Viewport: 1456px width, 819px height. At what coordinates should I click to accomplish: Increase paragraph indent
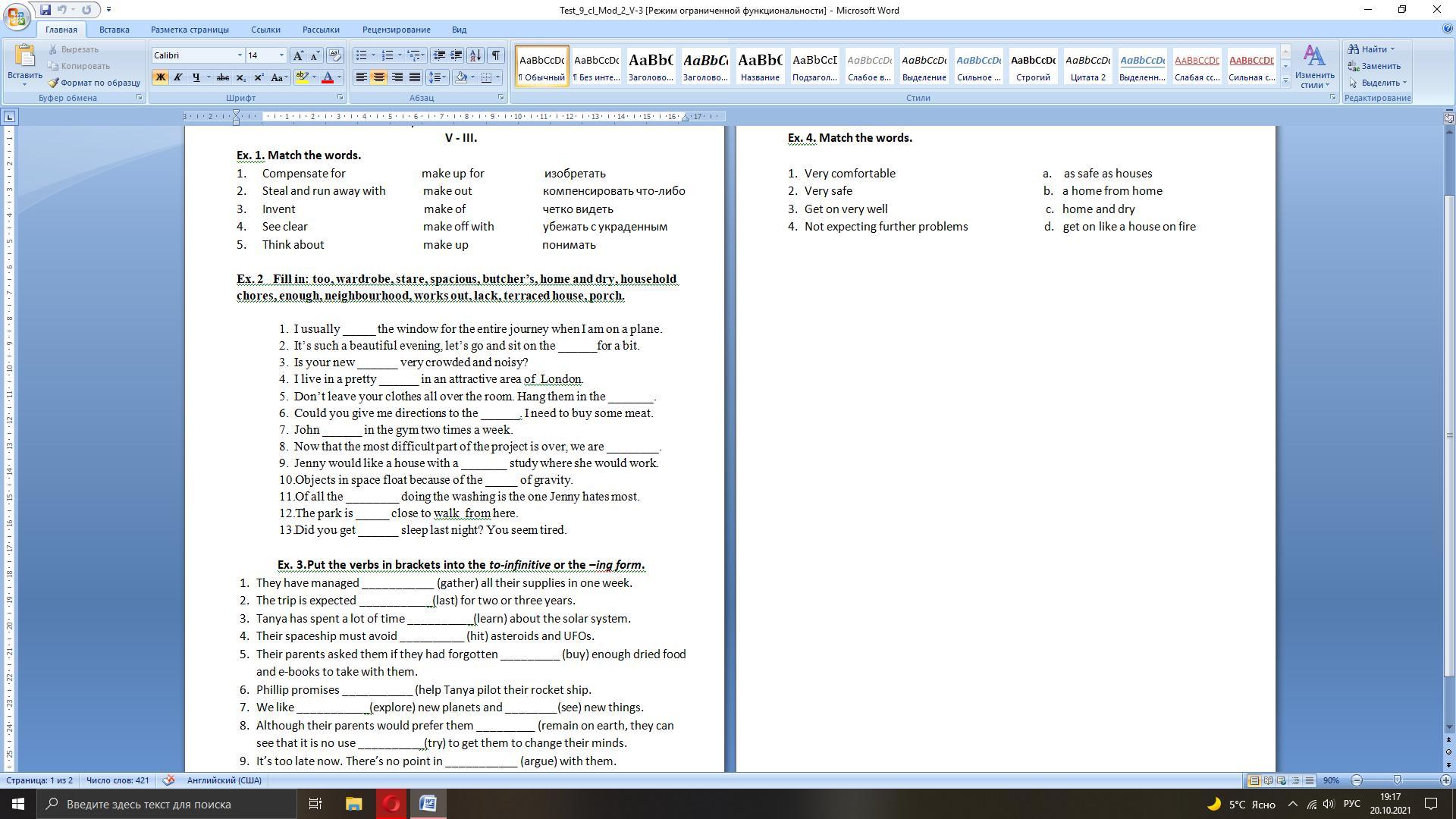pos(457,55)
